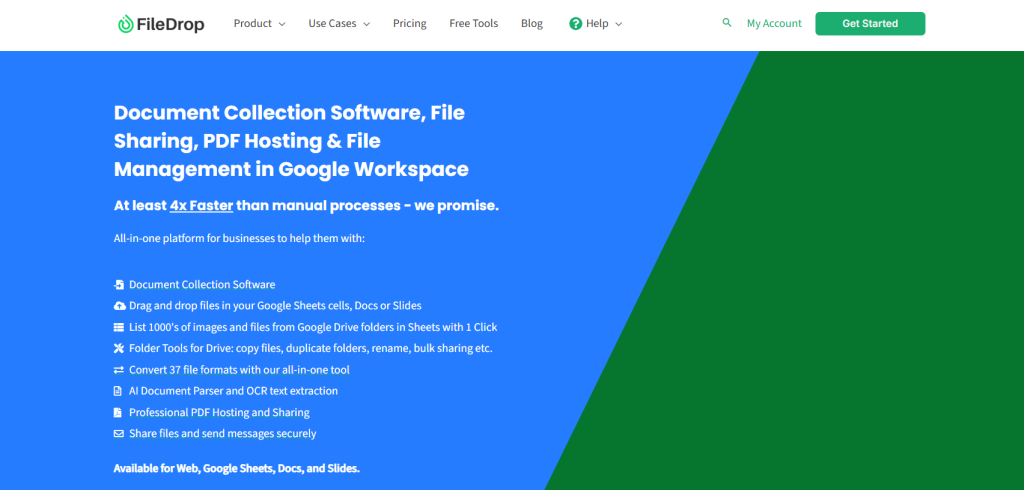The height and width of the screenshot is (490, 1024).
Task: Click Document Collection Software list text
Action: (202, 285)
